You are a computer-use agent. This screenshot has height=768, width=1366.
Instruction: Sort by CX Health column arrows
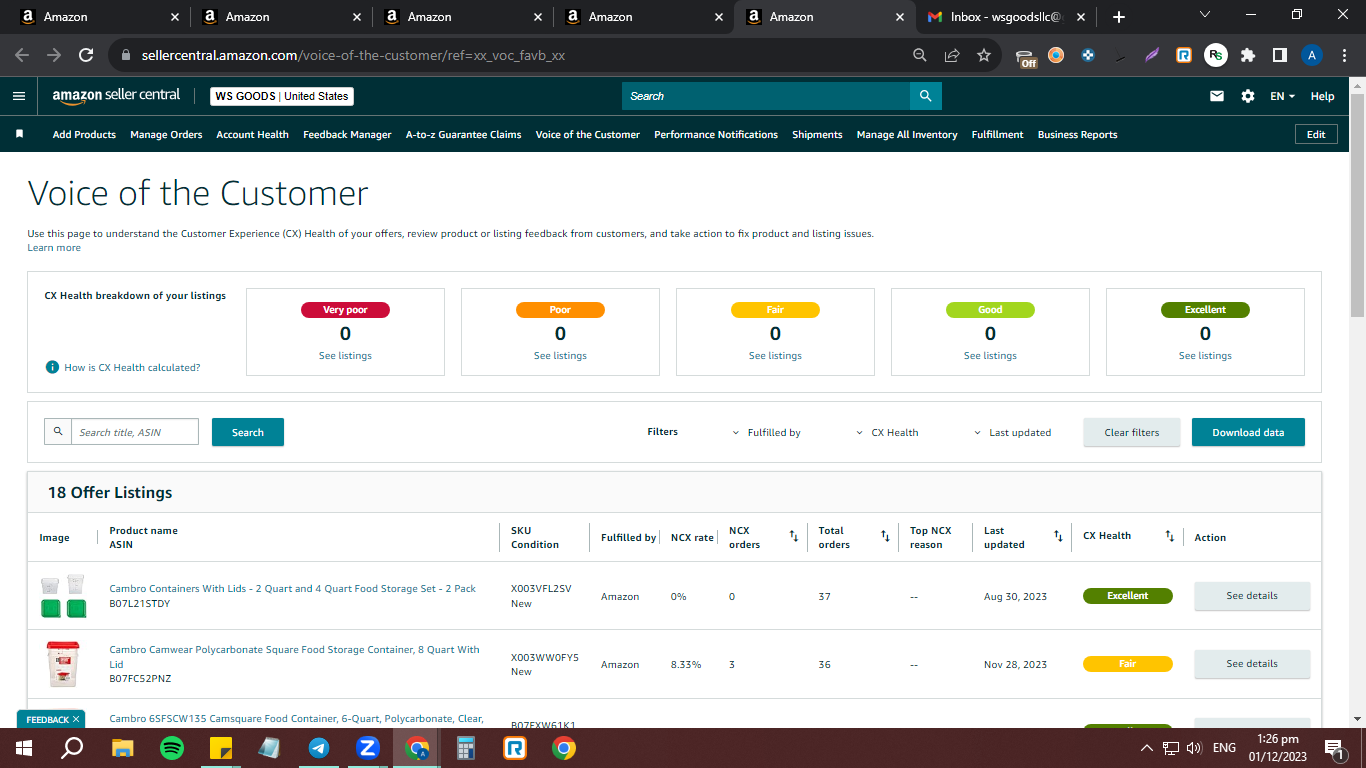tap(1169, 537)
